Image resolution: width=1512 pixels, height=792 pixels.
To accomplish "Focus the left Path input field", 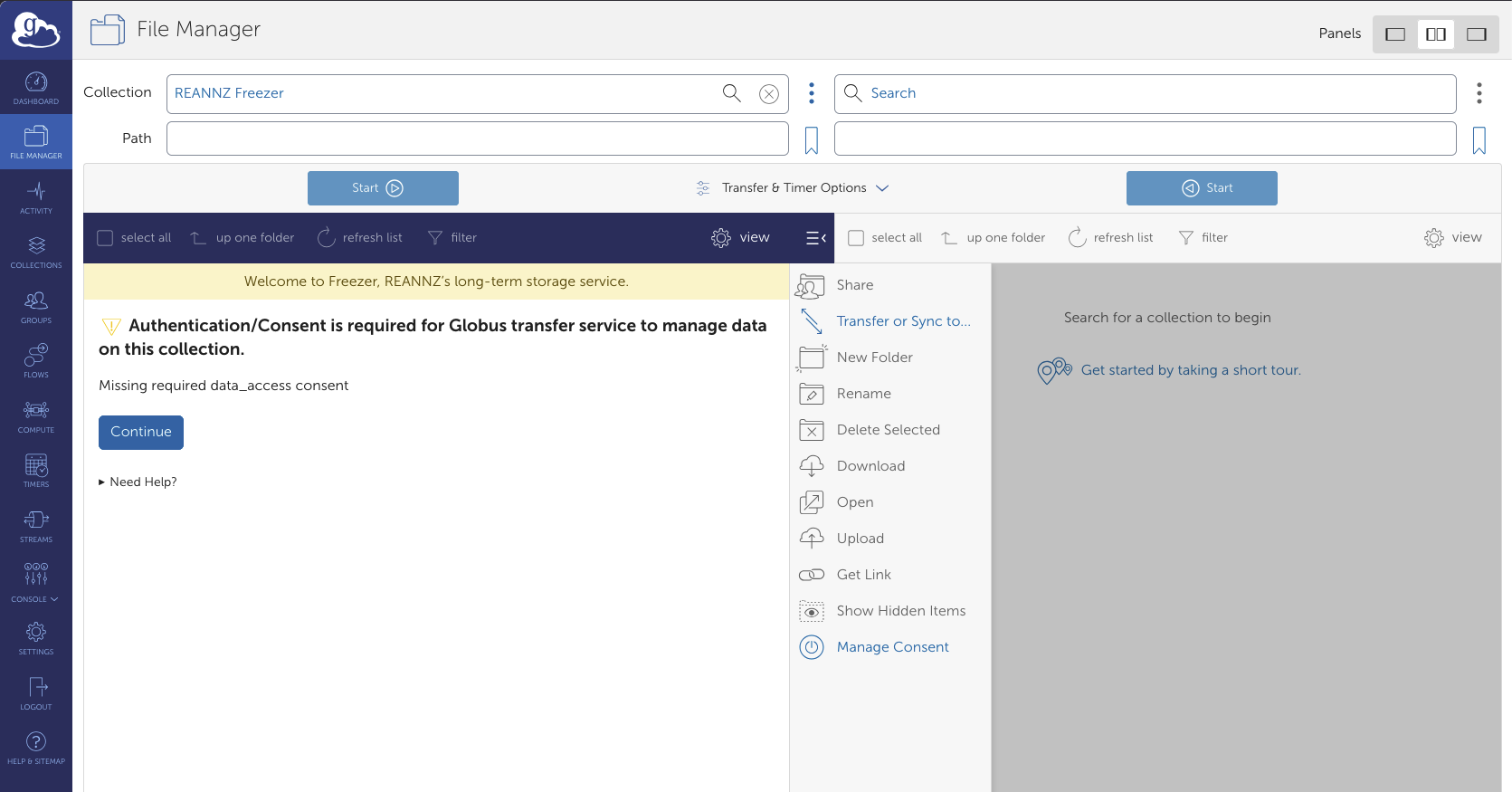I will 478,138.
